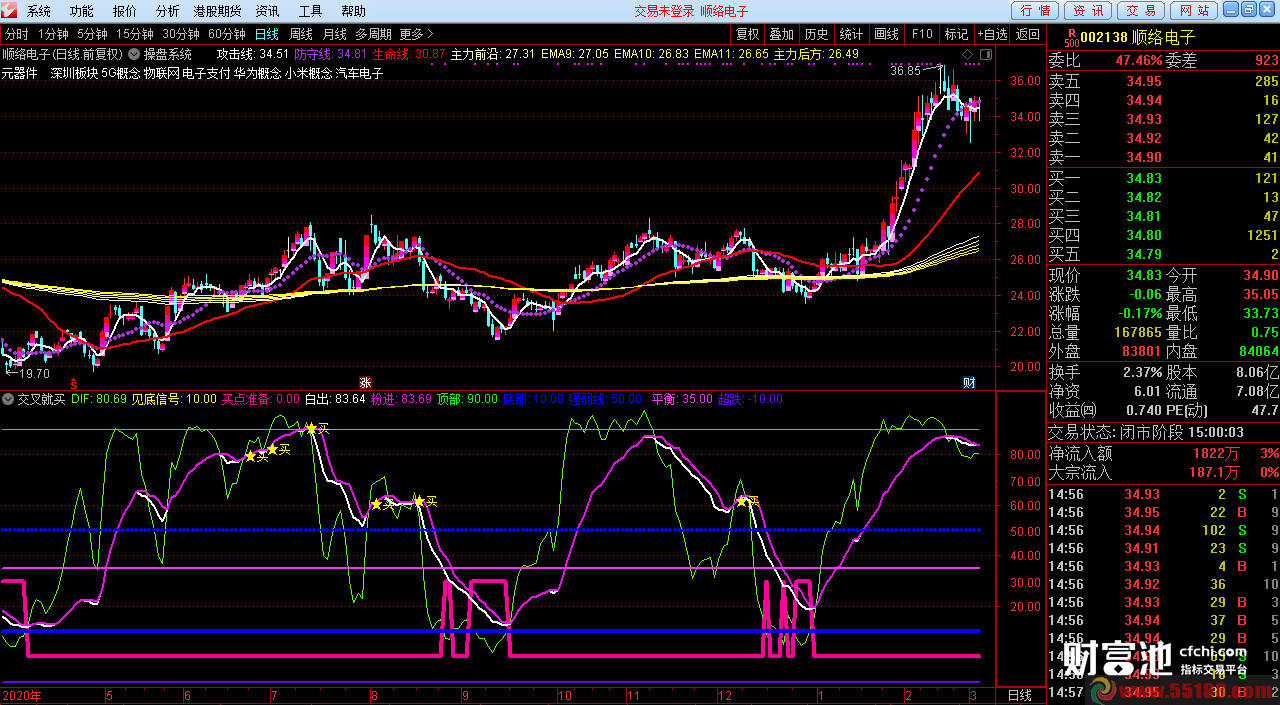This screenshot has width=1280, height=705.
Task: Open the 功能 menu
Action: pos(82,11)
